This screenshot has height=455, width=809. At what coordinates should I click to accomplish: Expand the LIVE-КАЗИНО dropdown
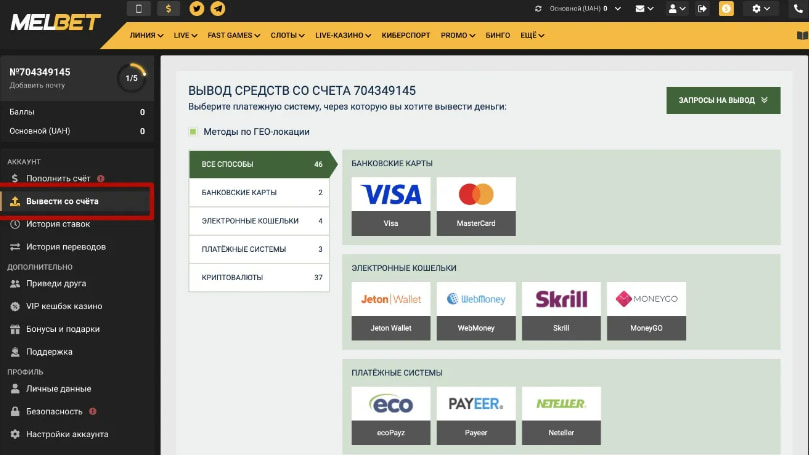point(343,35)
